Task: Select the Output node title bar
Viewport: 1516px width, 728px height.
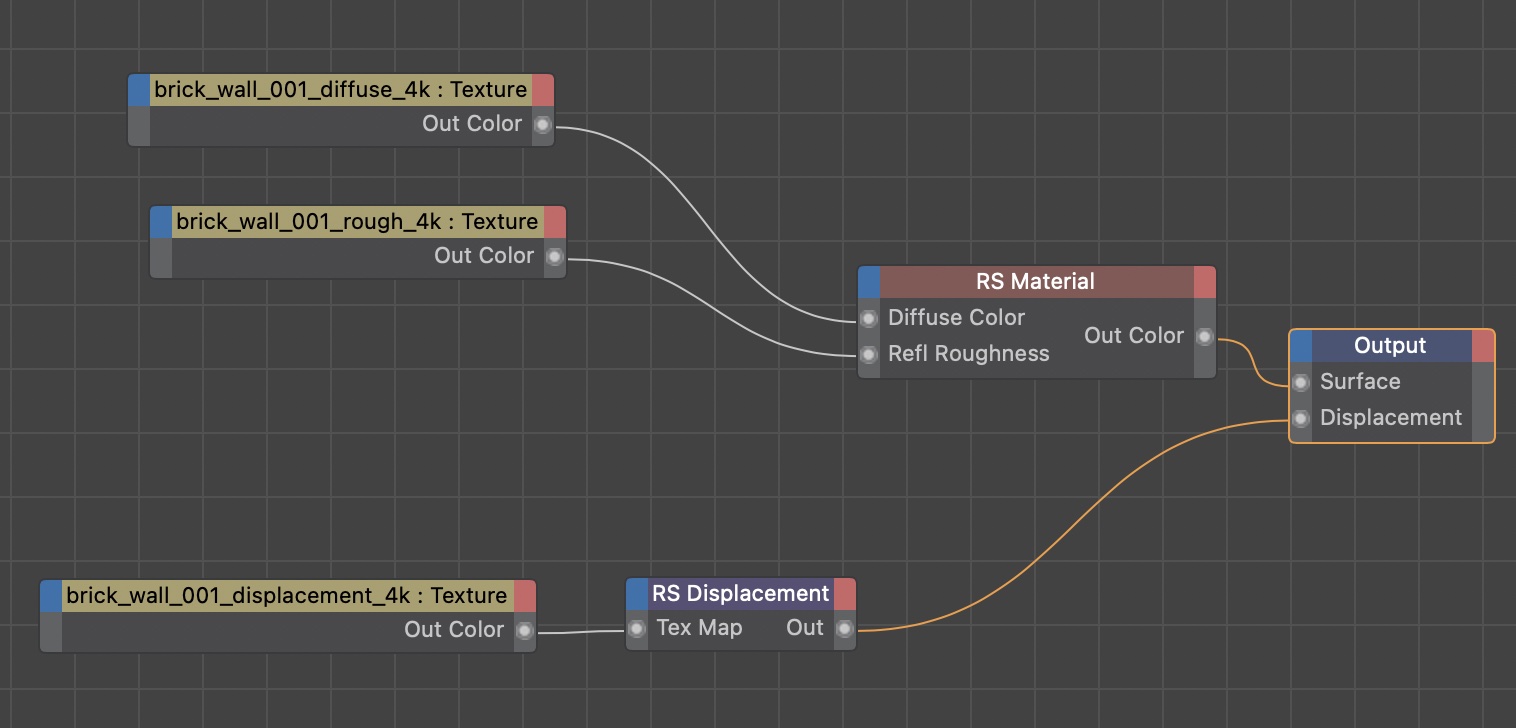Action: click(x=1389, y=346)
